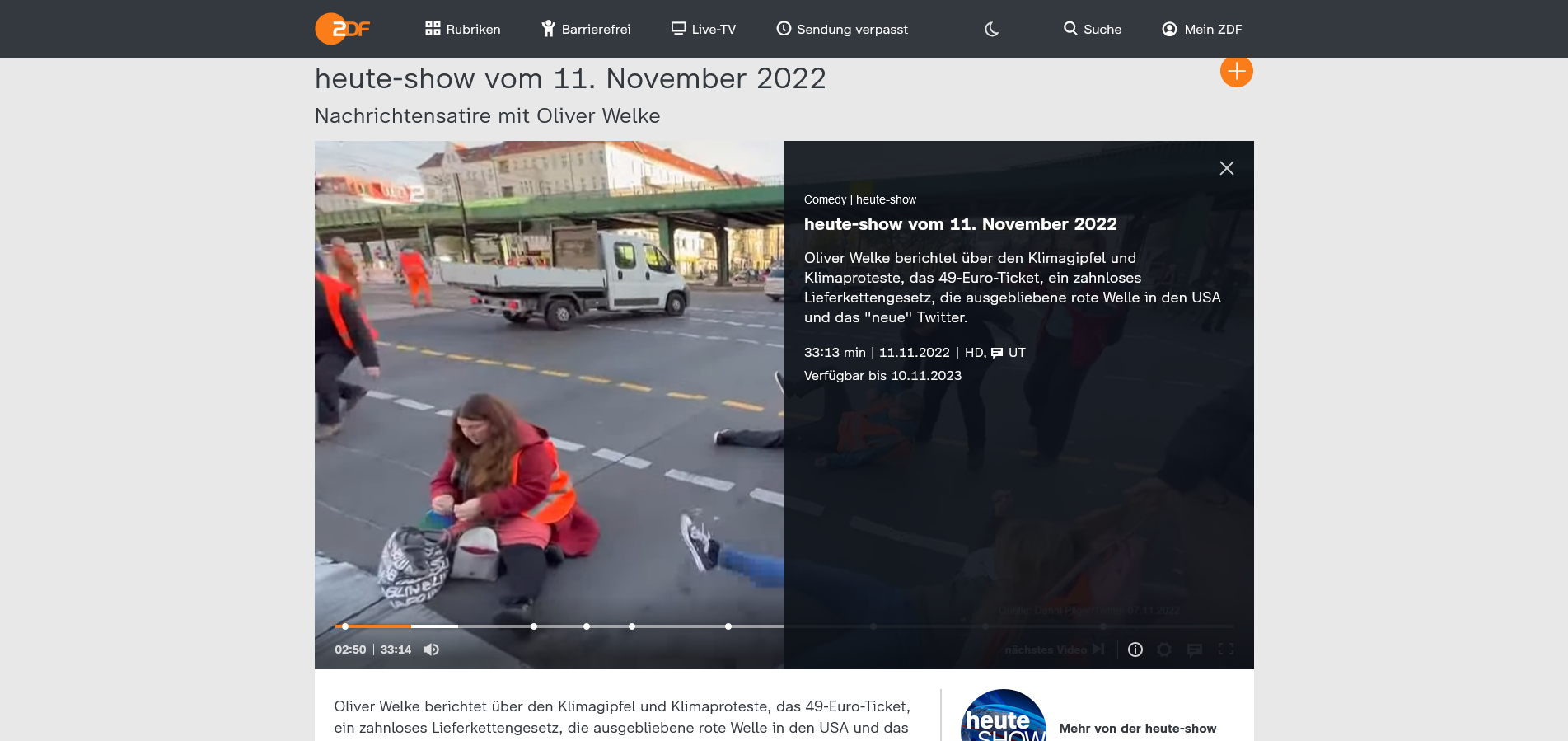Screen dimensions: 1568x741
Task: Go to Live-TV
Action: tap(703, 29)
